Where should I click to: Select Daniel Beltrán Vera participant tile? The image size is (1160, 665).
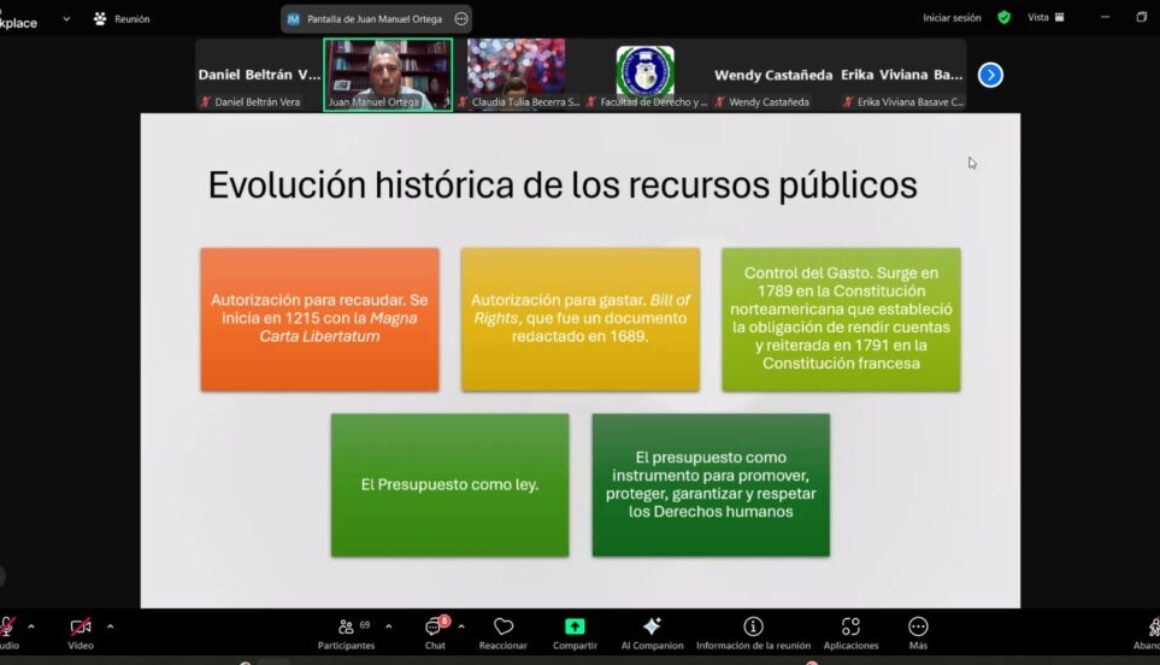coord(259,75)
